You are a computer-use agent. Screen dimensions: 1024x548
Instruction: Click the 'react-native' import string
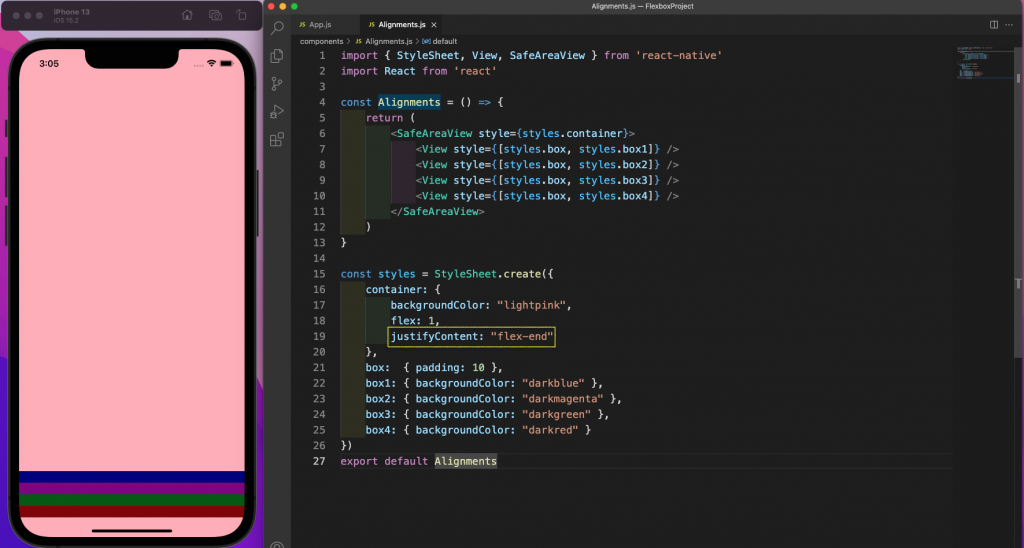pos(679,56)
